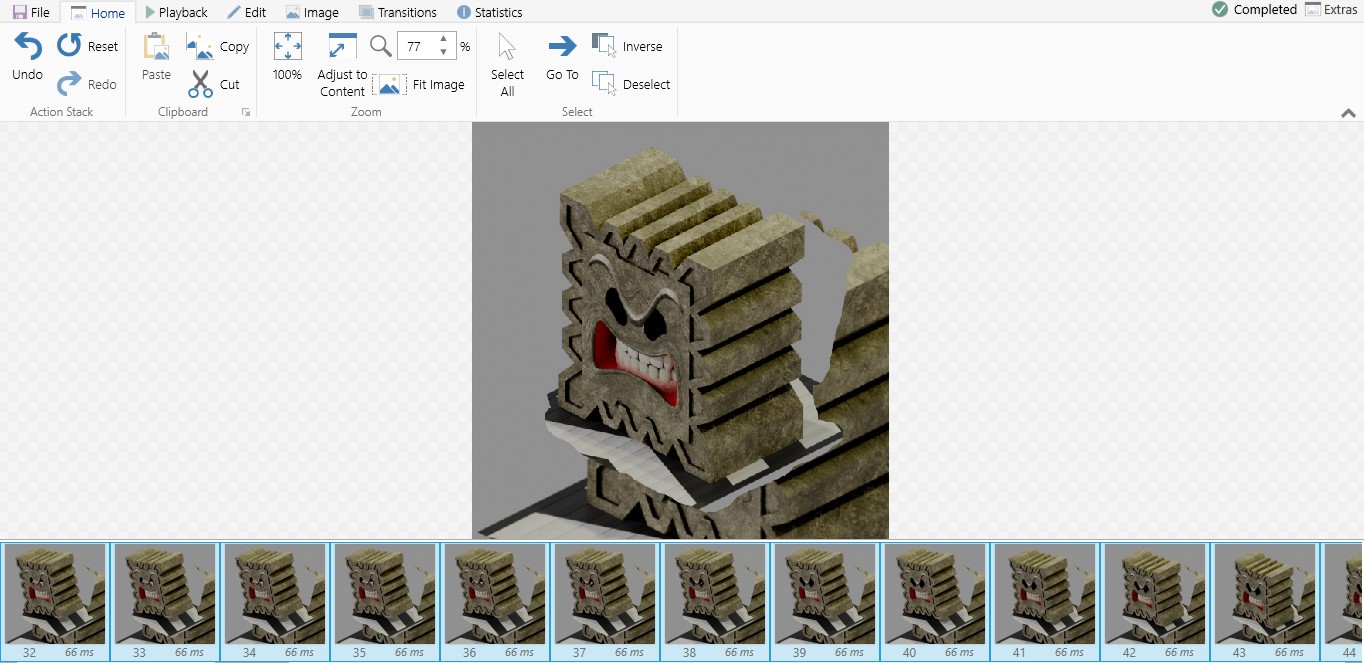Viewport: 1364px width, 663px height.
Task: Open the Statistics tab
Action: click(x=489, y=12)
